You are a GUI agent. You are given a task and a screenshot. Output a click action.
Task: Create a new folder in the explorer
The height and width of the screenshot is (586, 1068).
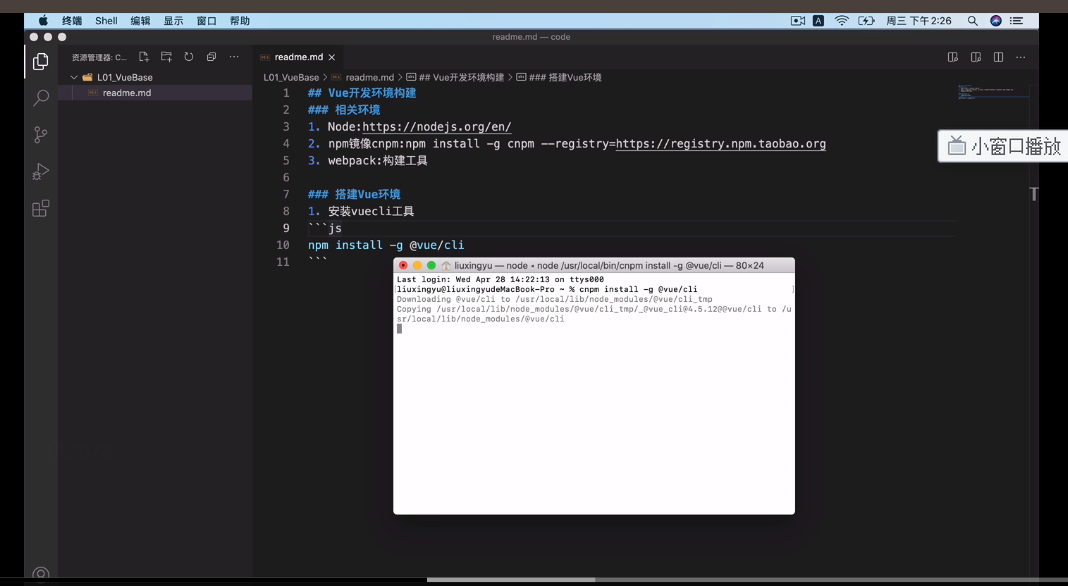(166, 57)
